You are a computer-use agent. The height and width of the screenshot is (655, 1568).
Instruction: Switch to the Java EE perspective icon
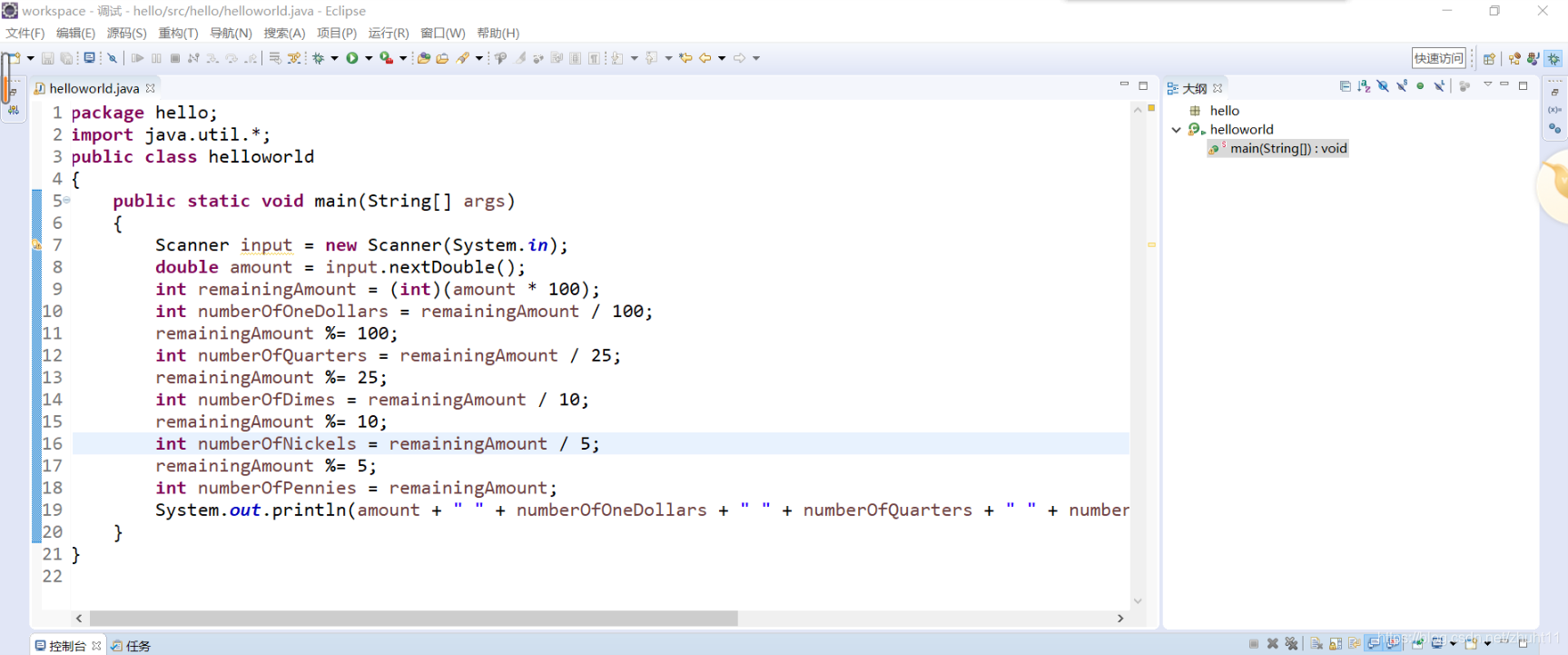1514,58
